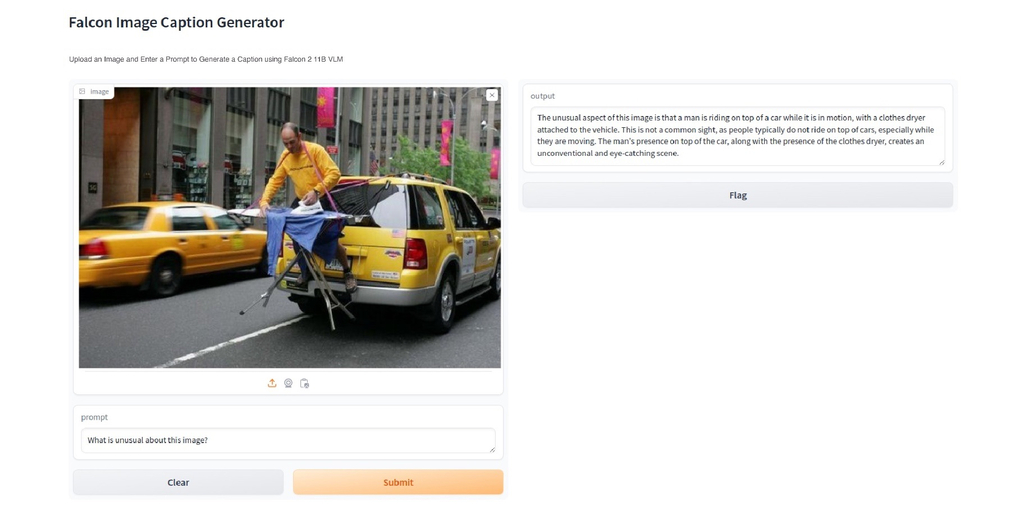Flag the generated output

(738, 195)
